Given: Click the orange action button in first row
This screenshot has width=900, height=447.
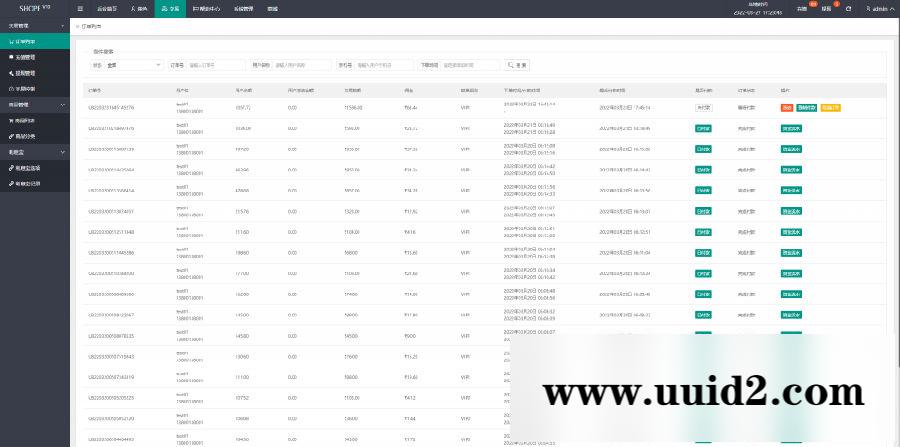Looking at the screenshot, I should (830, 107).
